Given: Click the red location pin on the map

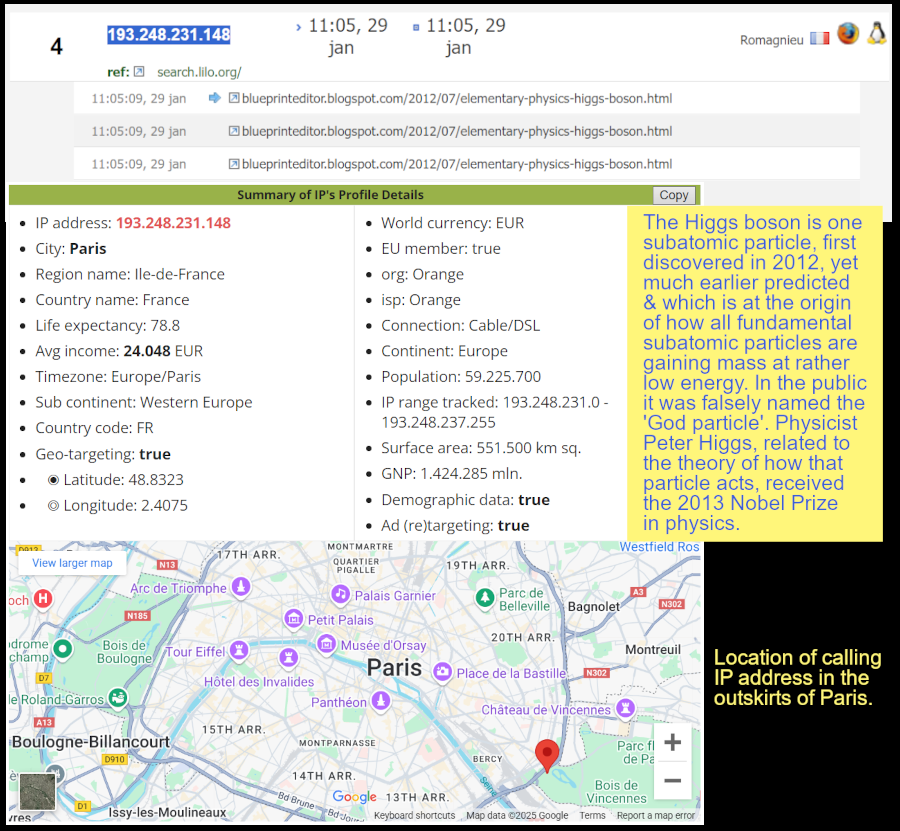Looking at the screenshot, I should (x=547, y=755).
